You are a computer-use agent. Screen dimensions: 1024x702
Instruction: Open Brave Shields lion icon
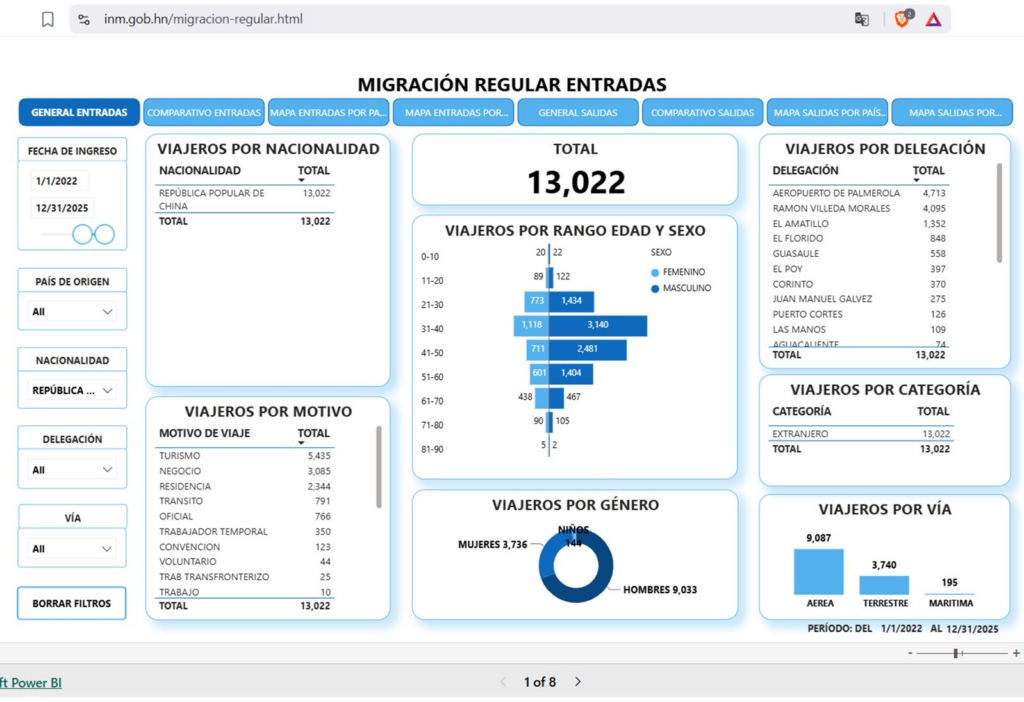pos(903,18)
